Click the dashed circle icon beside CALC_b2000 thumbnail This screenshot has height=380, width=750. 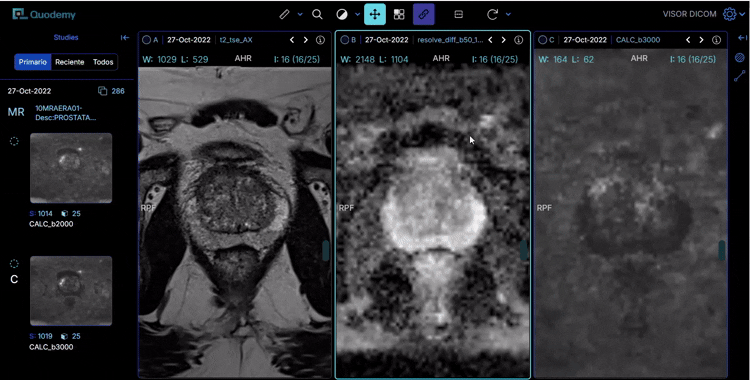[x=14, y=141]
